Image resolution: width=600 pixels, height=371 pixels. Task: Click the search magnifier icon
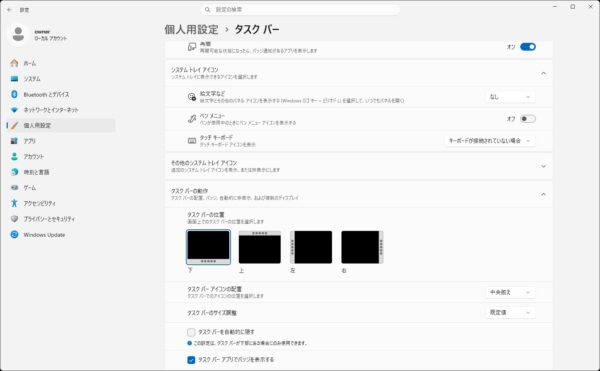click(x=207, y=10)
